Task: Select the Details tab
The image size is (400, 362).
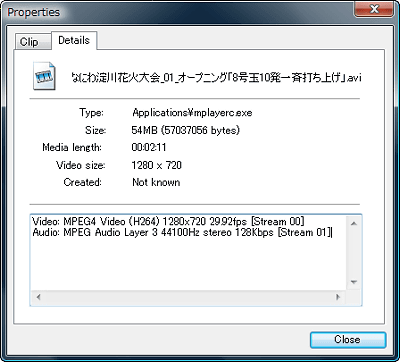Action: point(74,41)
